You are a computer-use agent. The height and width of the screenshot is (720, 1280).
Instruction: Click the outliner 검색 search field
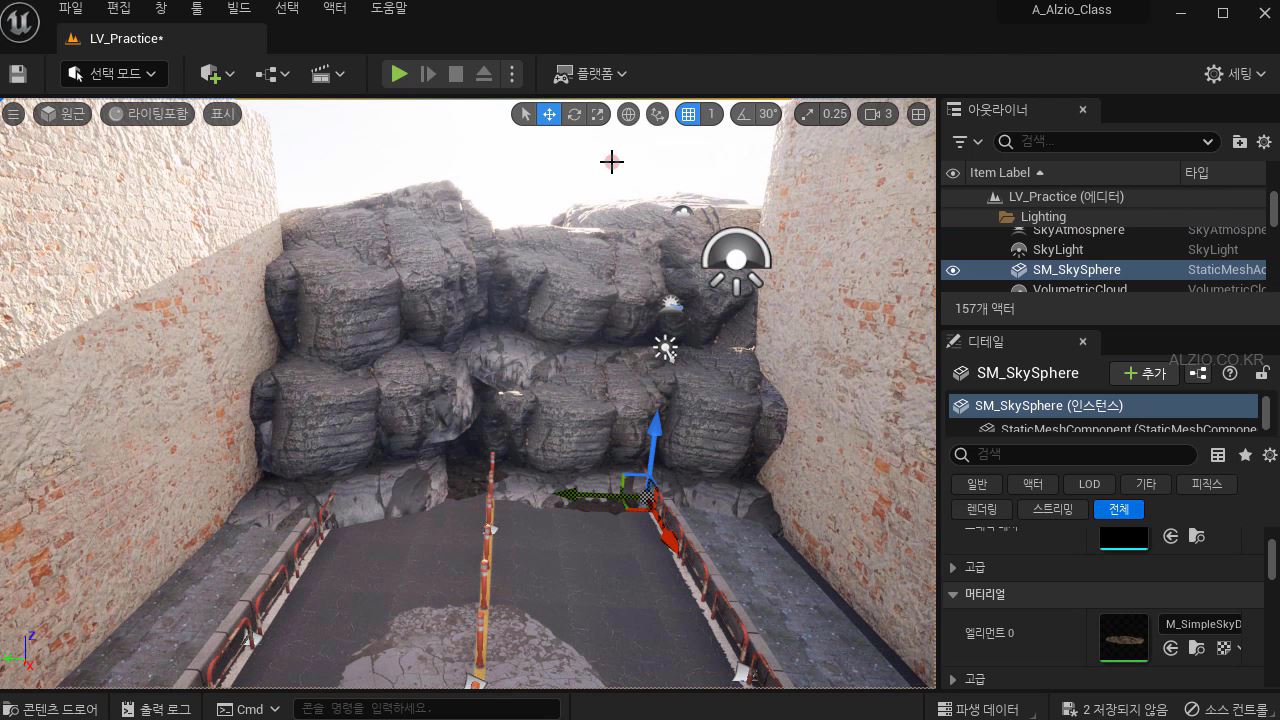1107,142
